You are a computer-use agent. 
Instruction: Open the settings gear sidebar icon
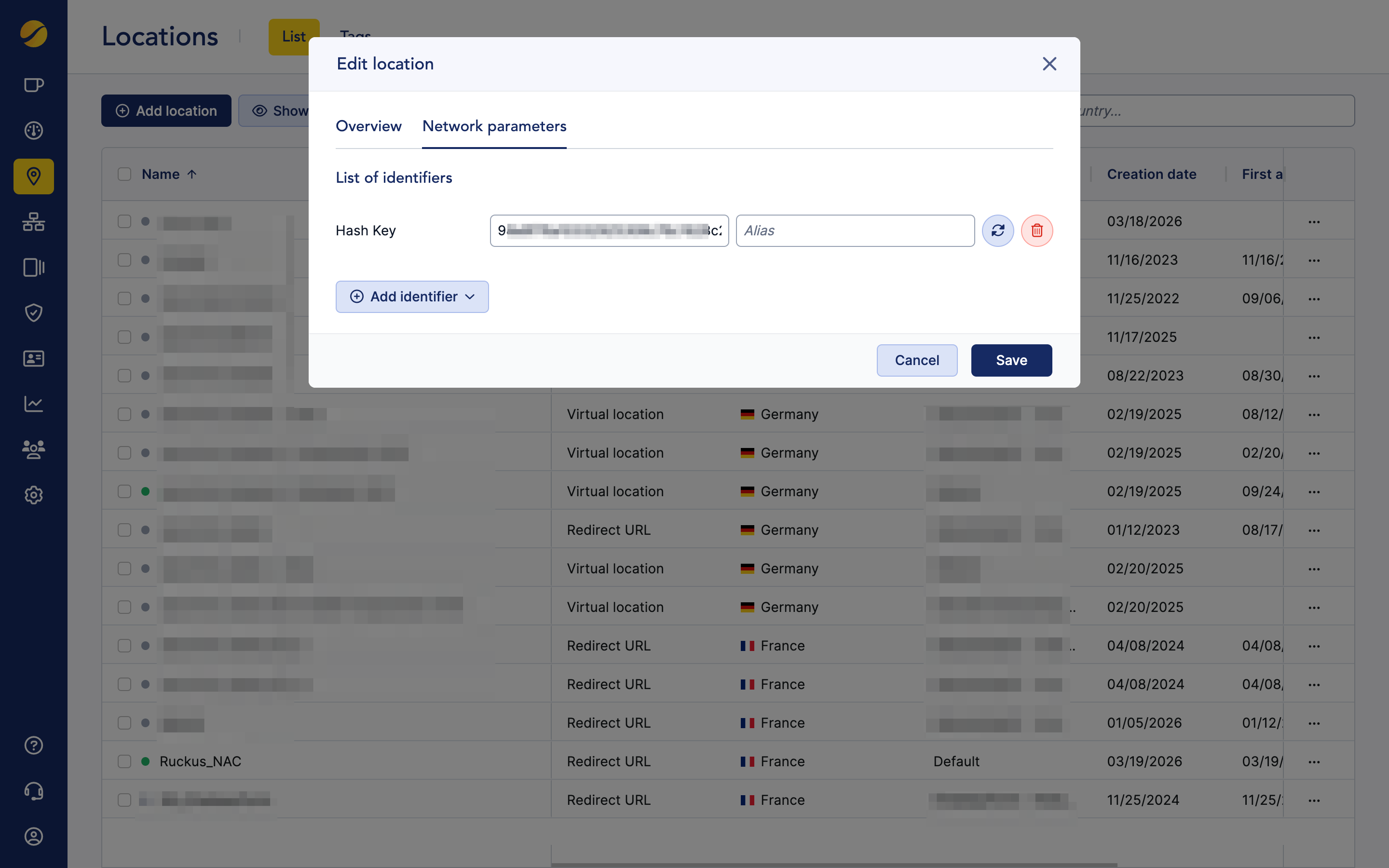coord(33,495)
